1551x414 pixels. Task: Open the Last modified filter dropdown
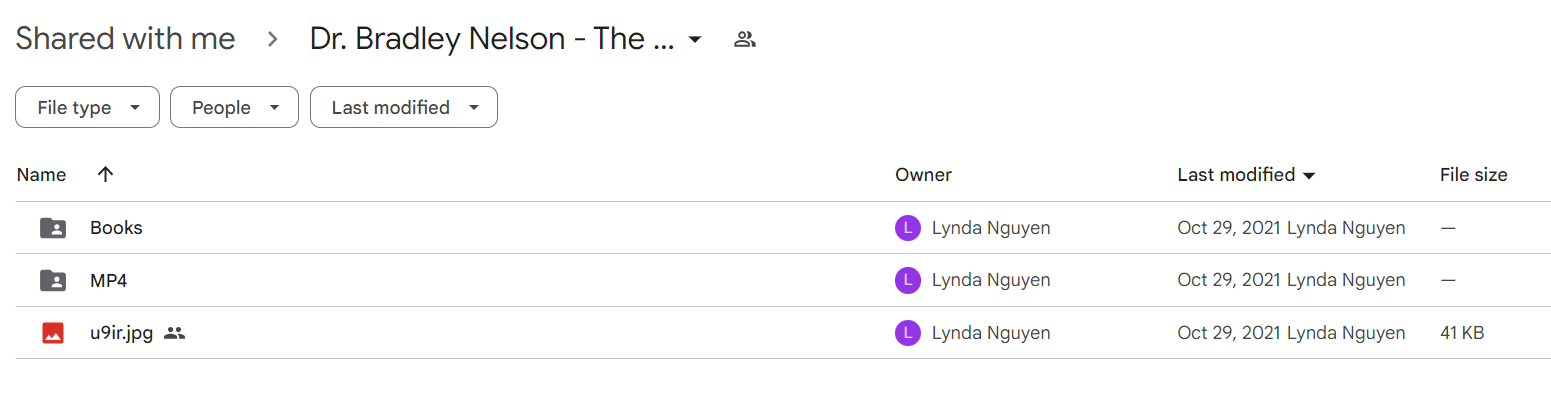point(404,107)
